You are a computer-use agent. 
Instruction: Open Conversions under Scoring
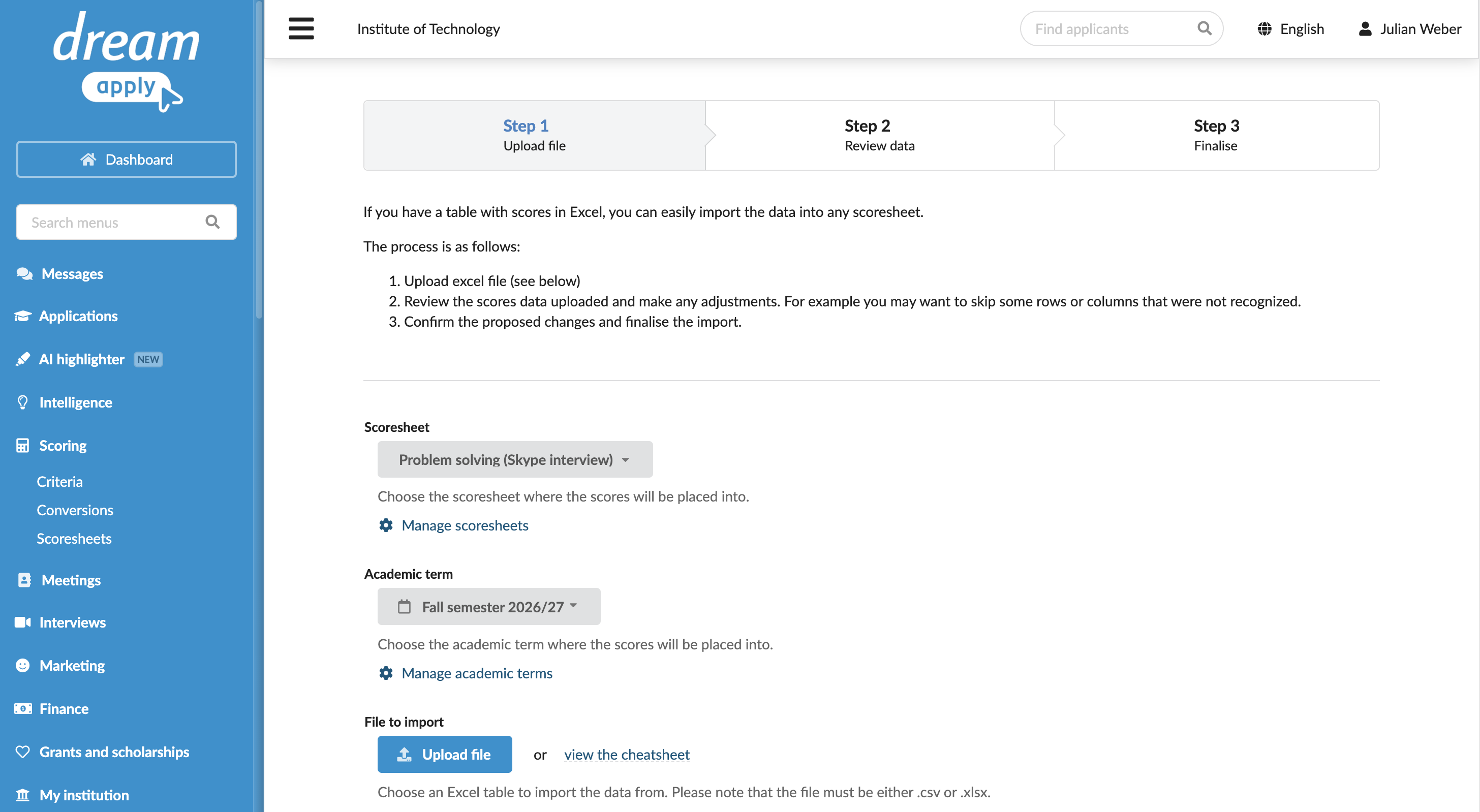[x=75, y=510]
